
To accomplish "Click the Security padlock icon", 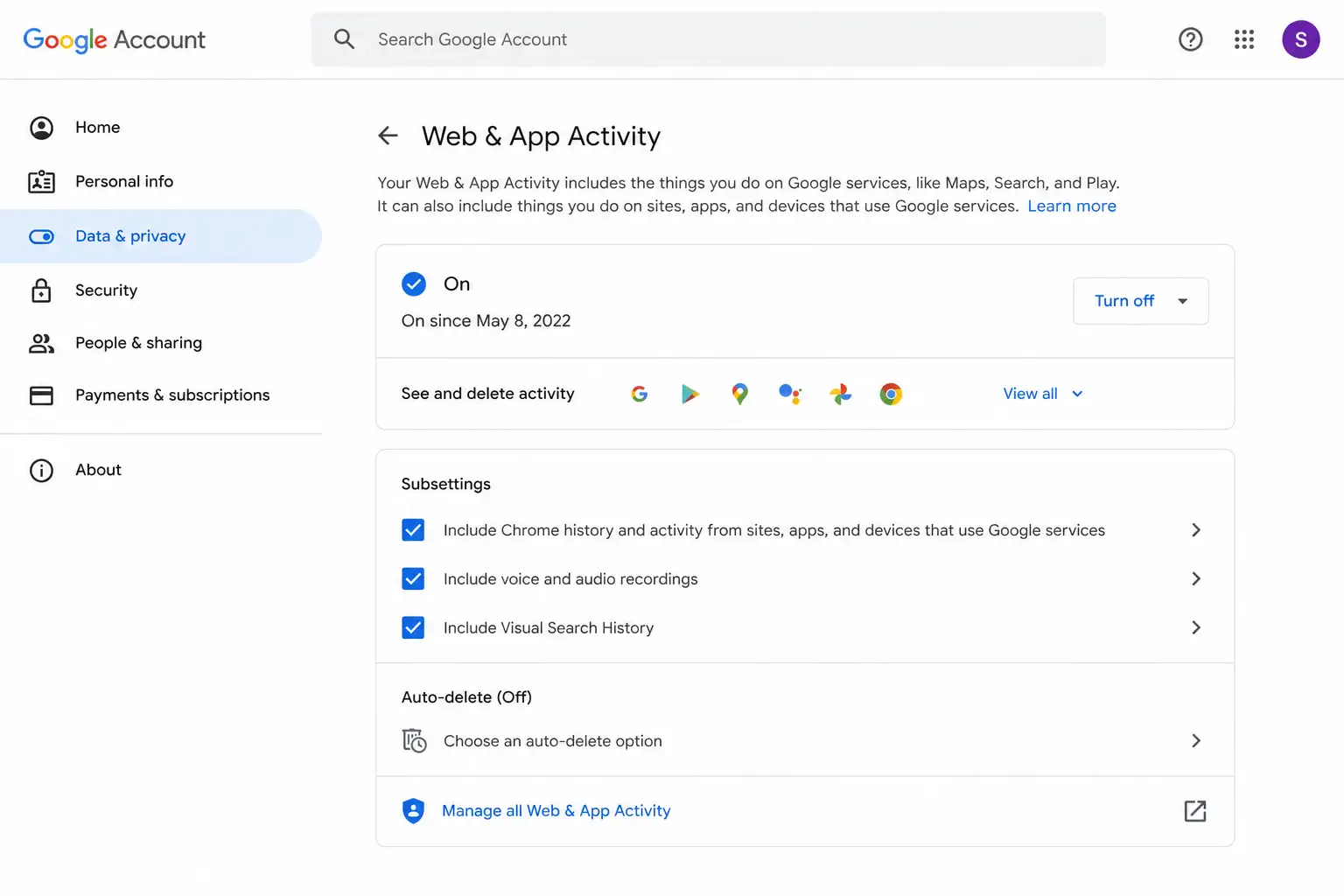I will click(x=41, y=290).
